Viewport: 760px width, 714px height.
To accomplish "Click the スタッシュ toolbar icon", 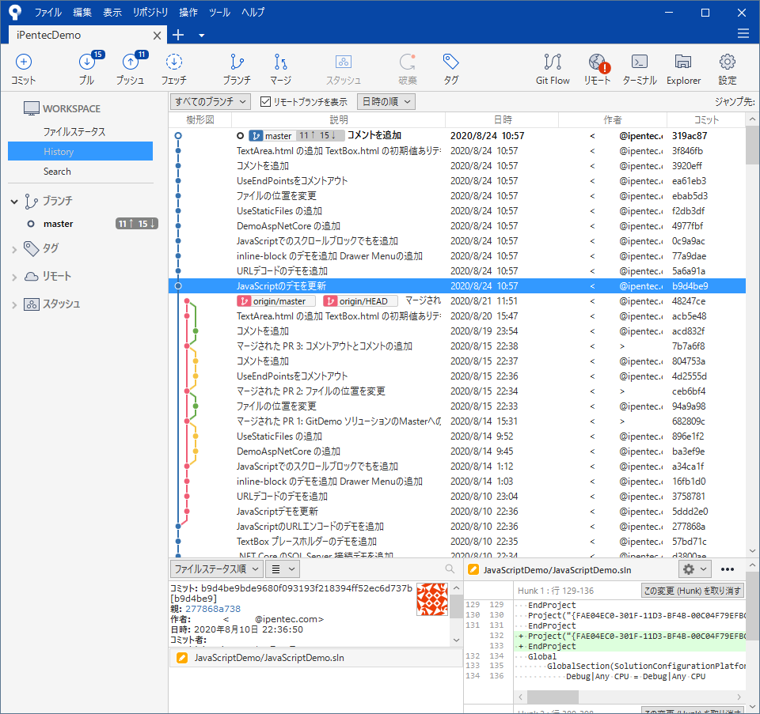I will (343, 69).
